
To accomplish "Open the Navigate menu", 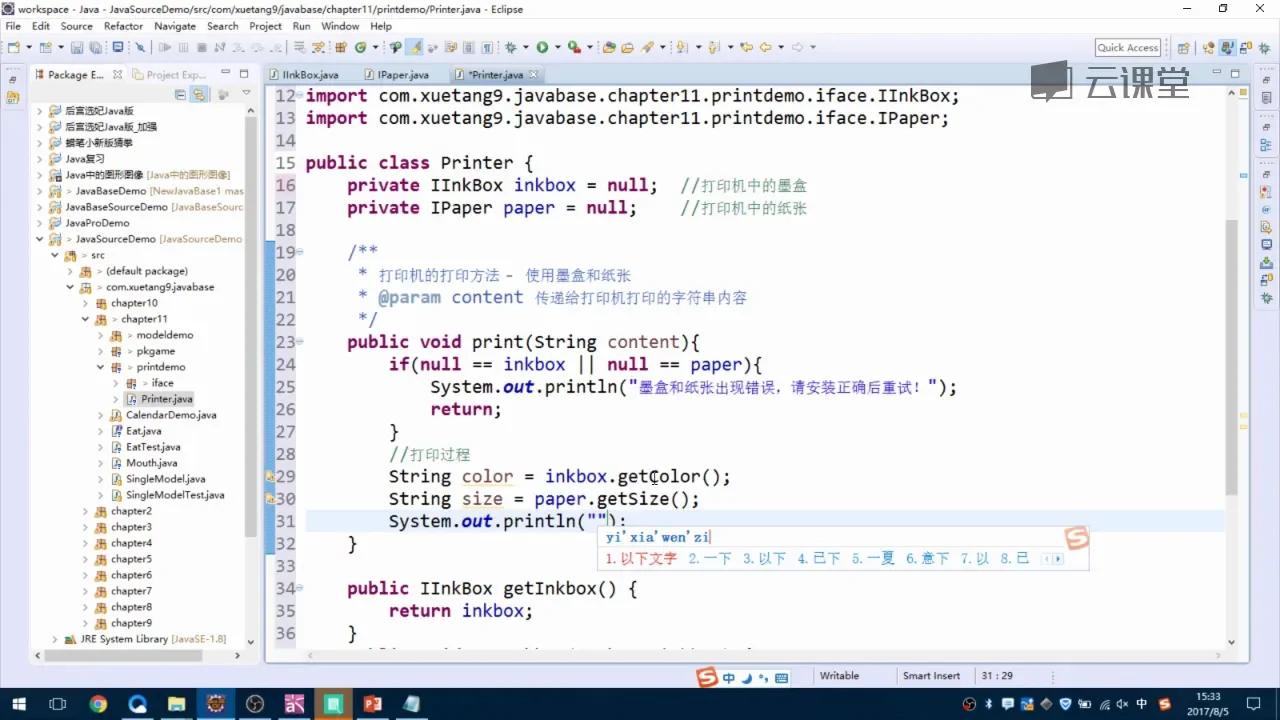I will click(x=175, y=26).
